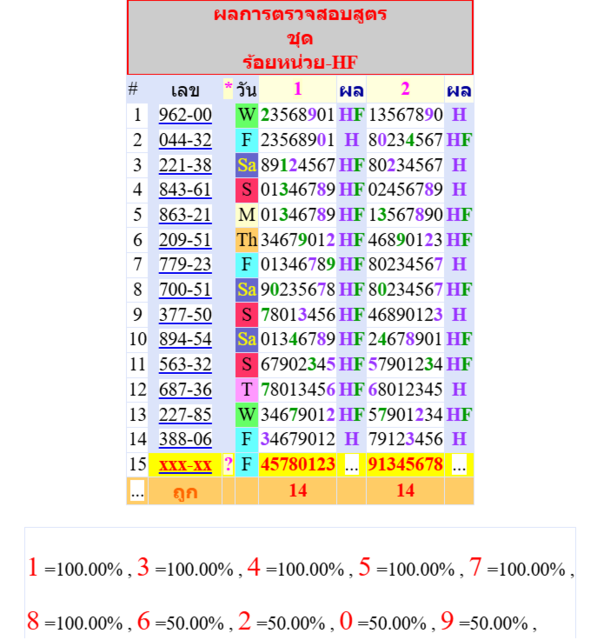Click value 34679012 in row 6
This screenshot has height=640, width=597.
pos(298,240)
